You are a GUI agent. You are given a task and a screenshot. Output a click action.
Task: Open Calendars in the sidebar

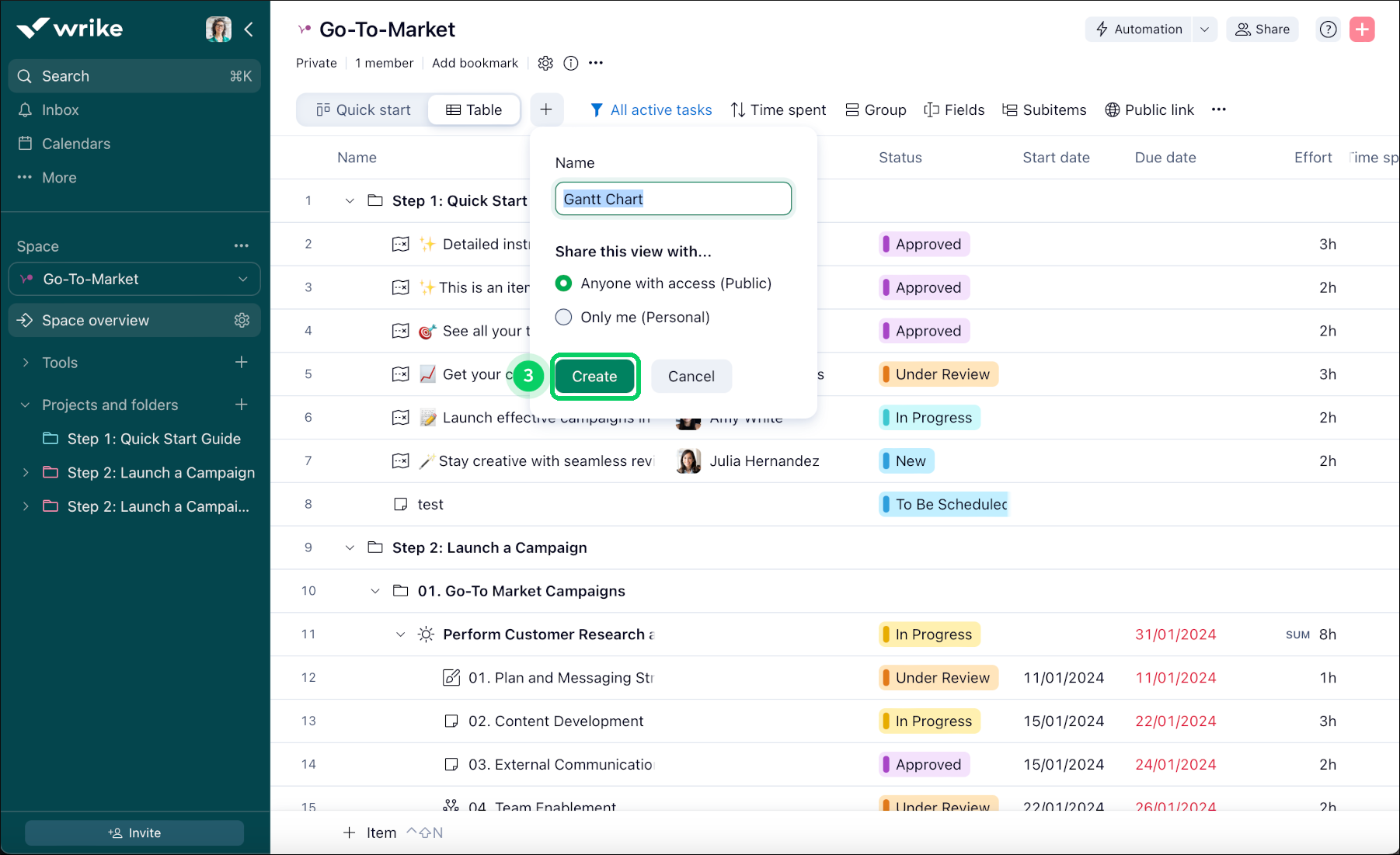click(x=75, y=143)
